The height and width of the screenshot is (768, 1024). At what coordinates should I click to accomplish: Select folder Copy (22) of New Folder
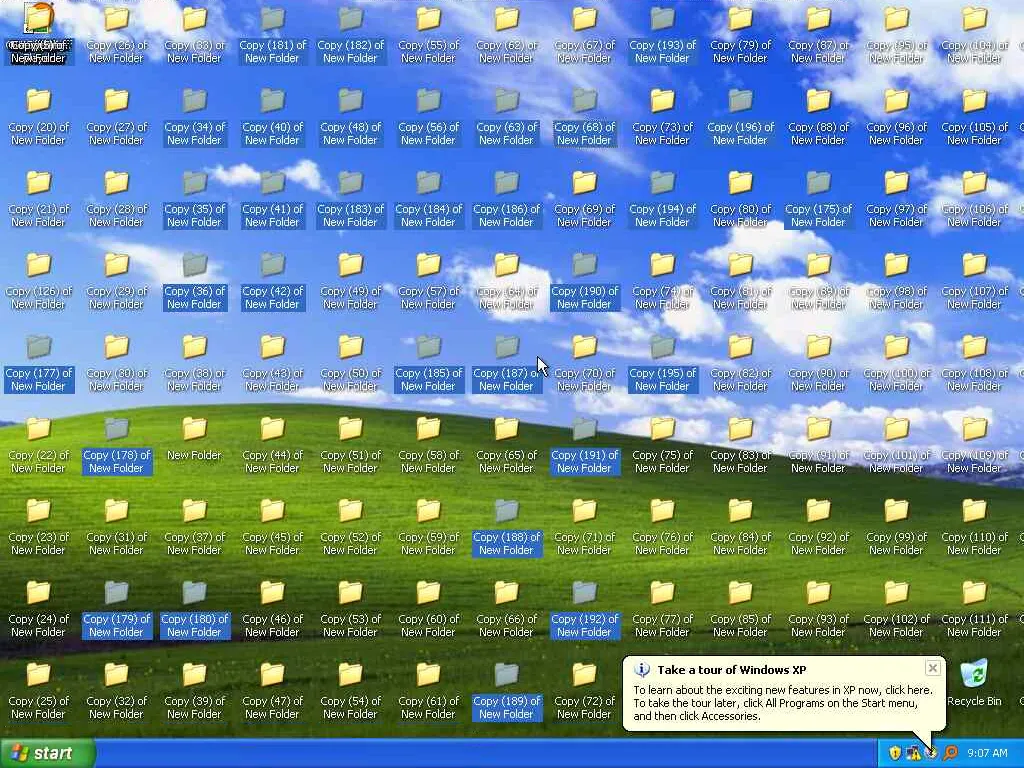[x=38, y=445]
